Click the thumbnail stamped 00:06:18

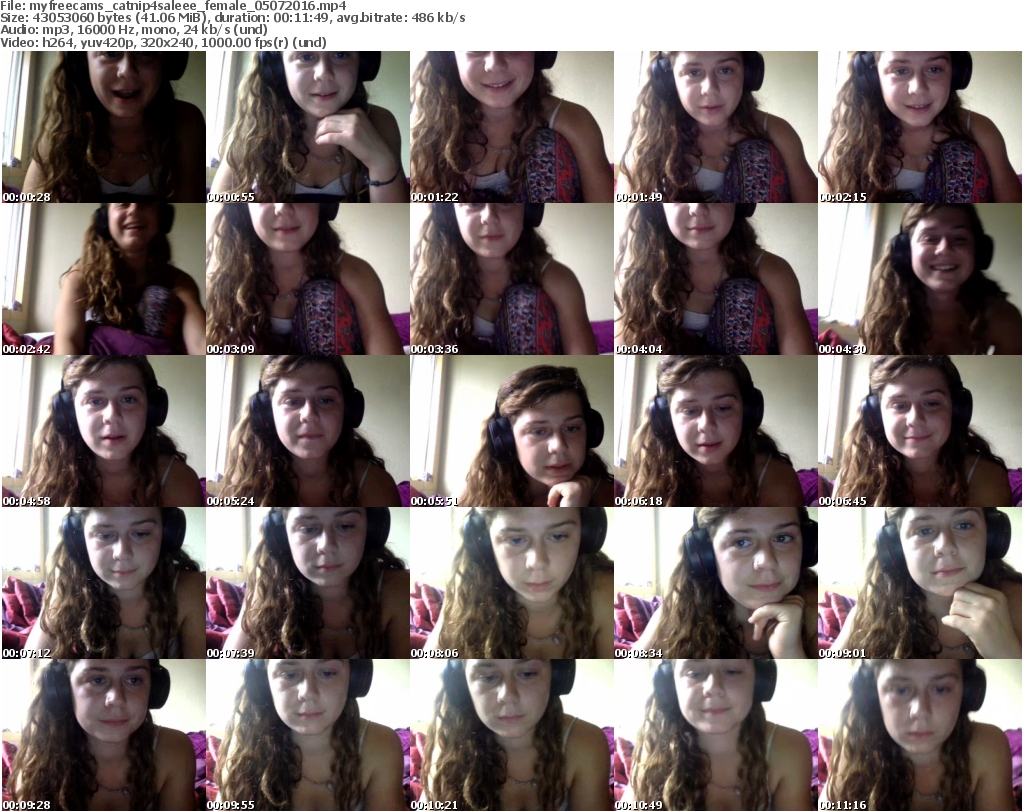pyautogui.click(x=716, y=431)
